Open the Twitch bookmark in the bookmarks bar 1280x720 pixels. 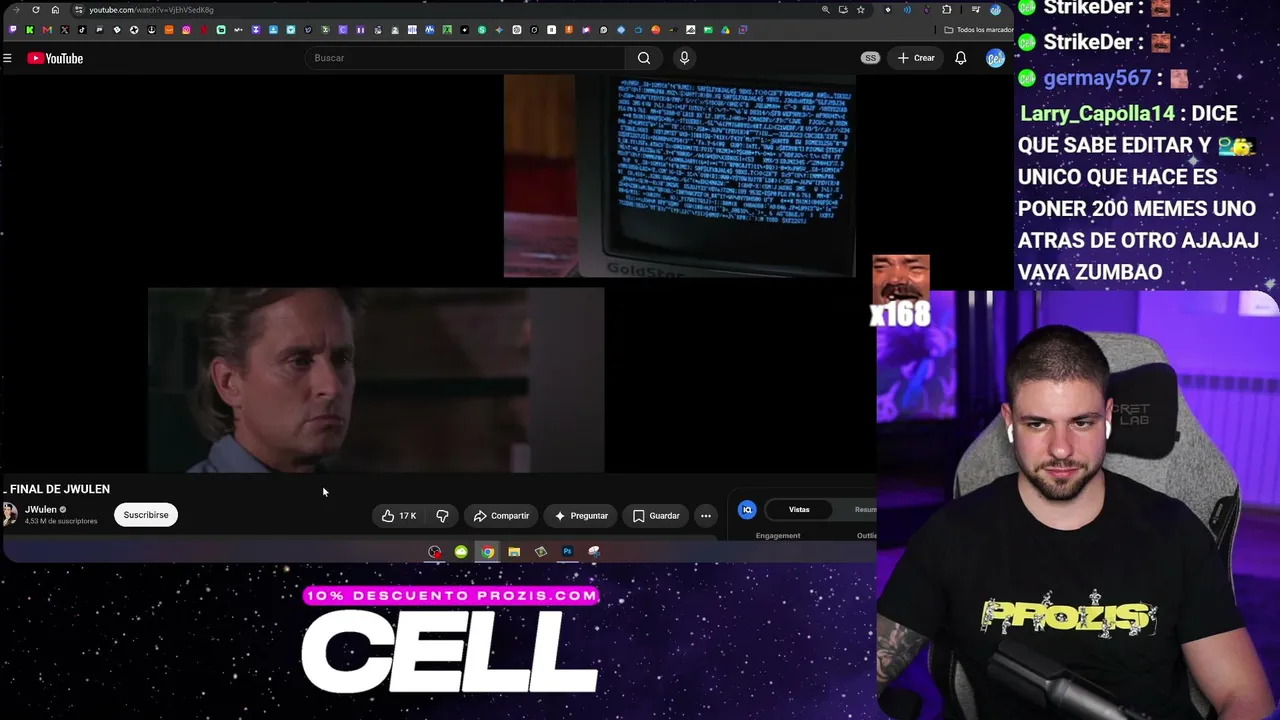(12, 30)
